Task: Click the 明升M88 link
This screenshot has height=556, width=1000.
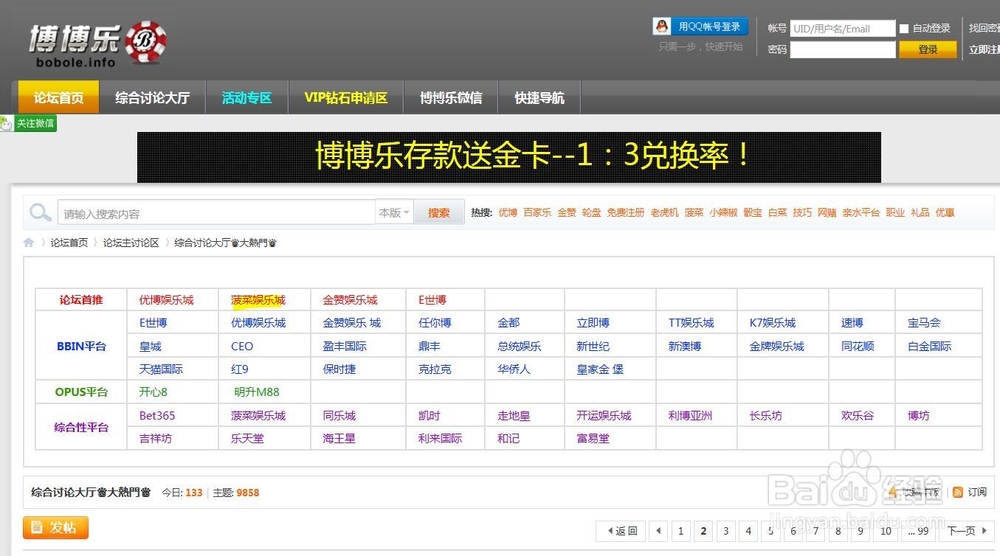Action: click(x=256, y=392)
